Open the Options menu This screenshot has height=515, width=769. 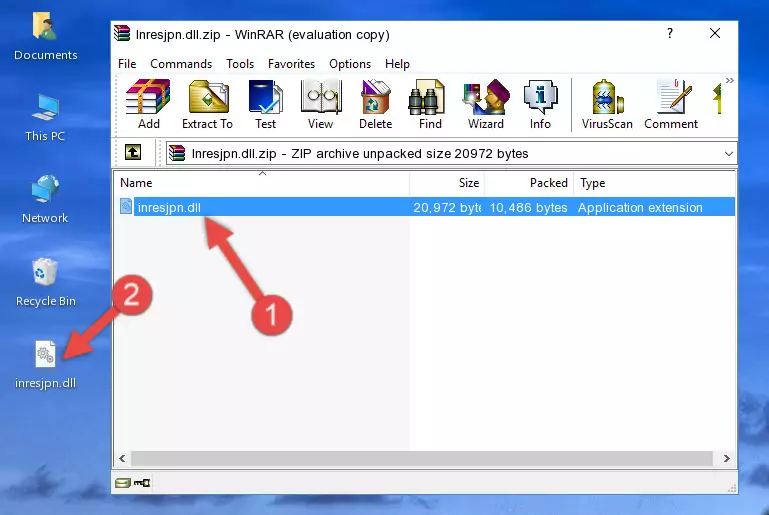pos(350,64)
